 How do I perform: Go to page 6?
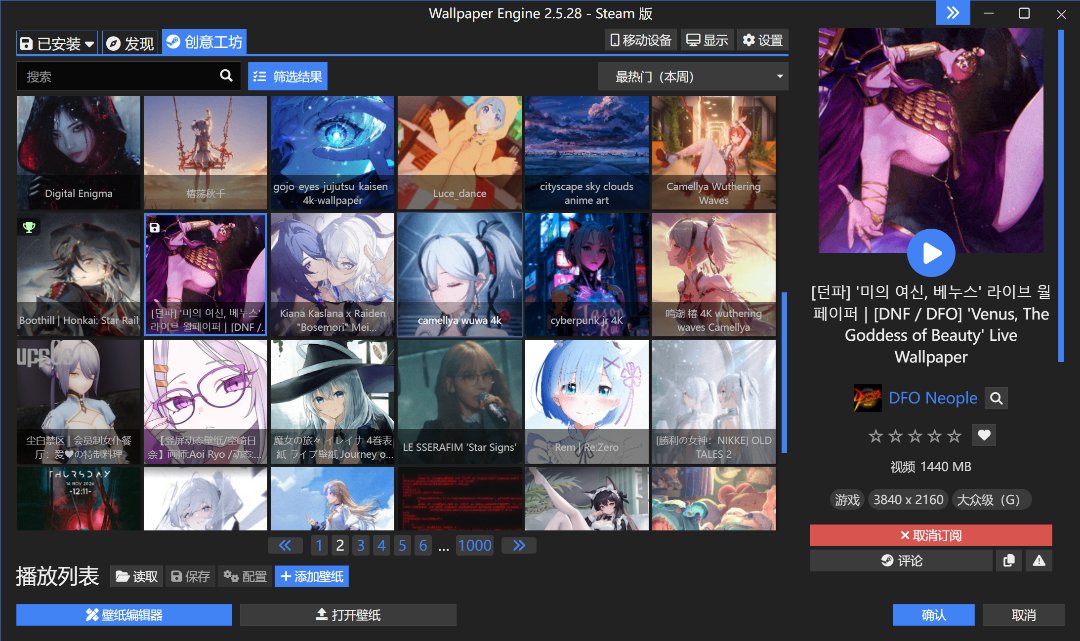423,545
